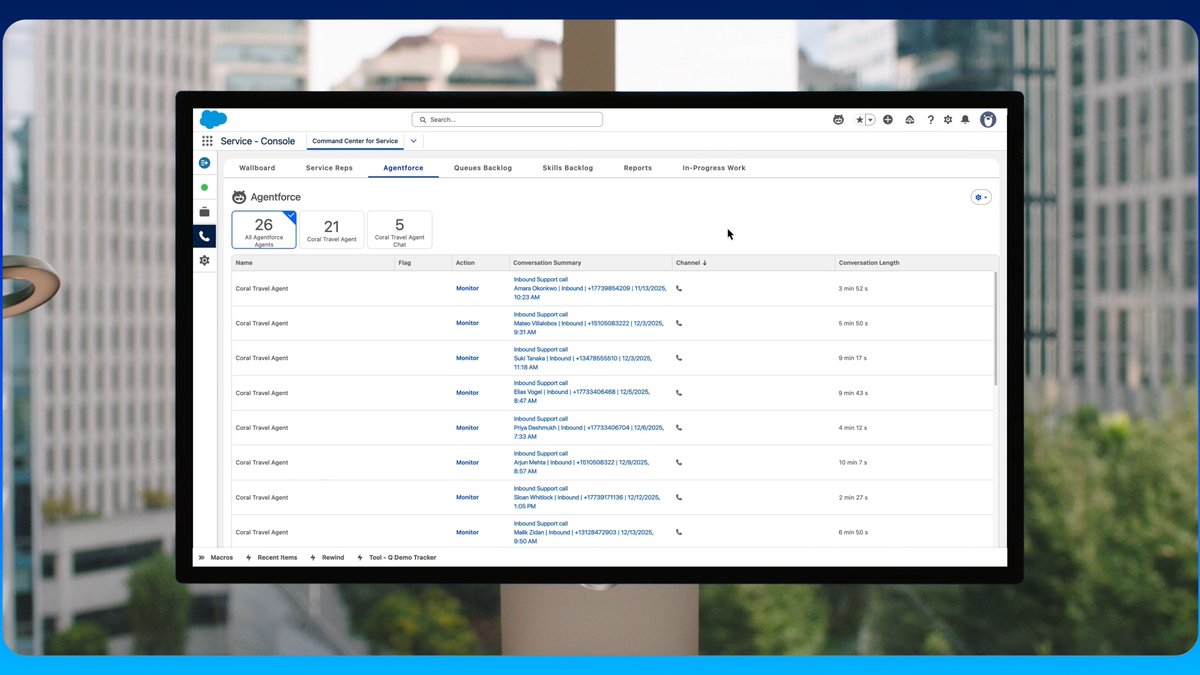The image size is (1200, 675).
Task: Switch to the In-Progress Work tab
Action: coord(714,168)
